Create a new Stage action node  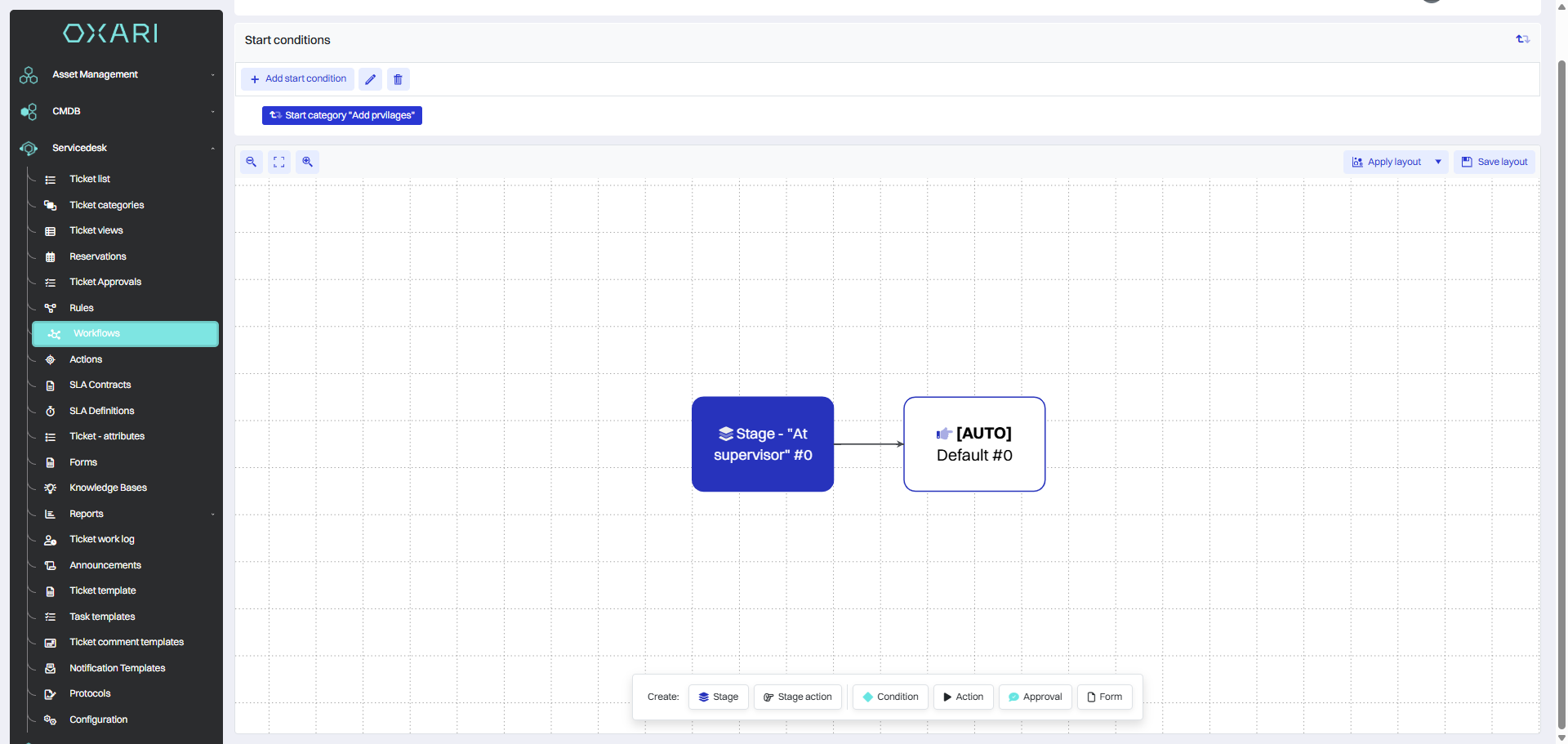click(x=797, y=697)
